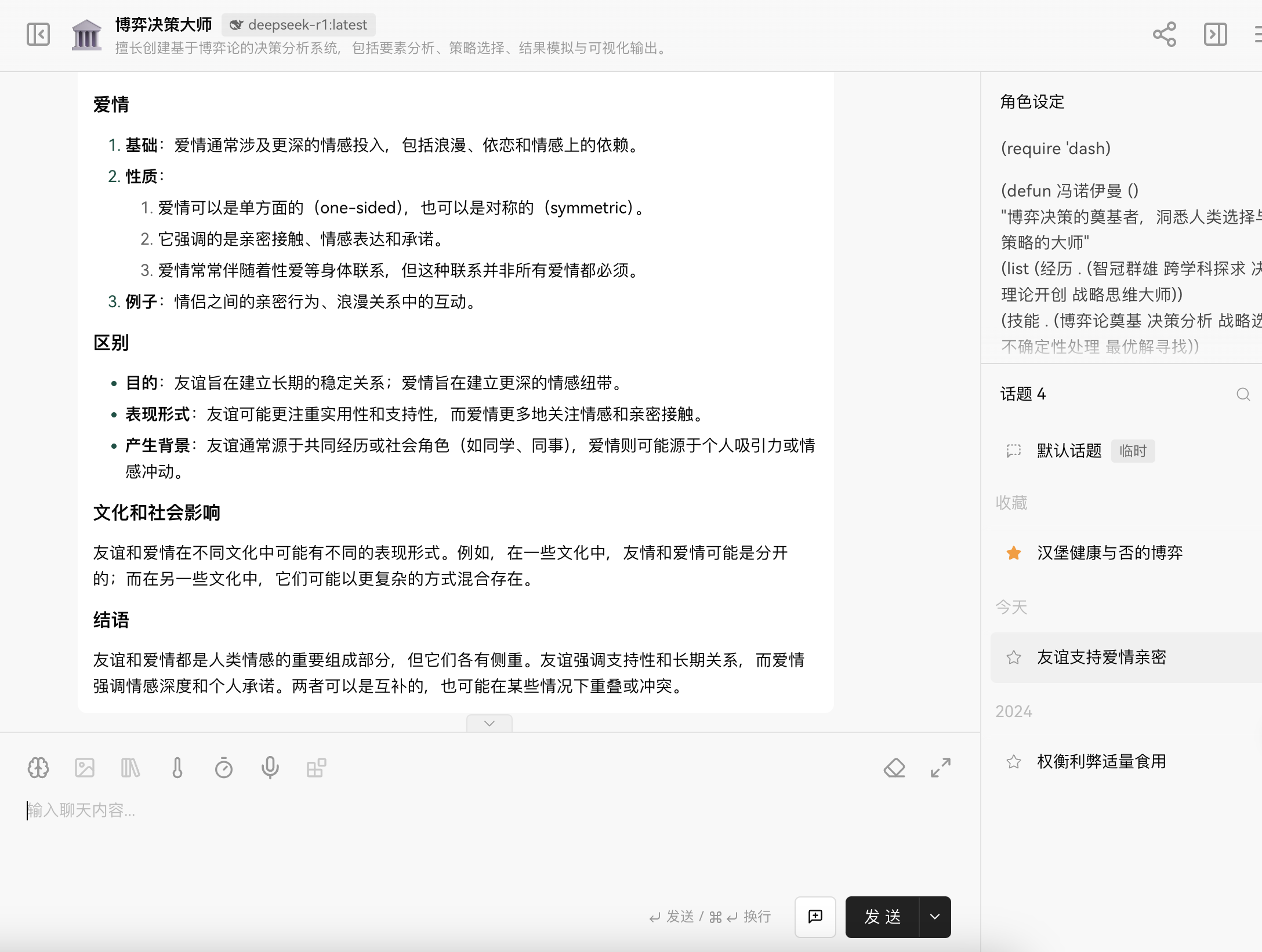Adjust temperature via the thermometer icon
The height and width of the screenshot is (952, 1262).
[x=177, y=768]
